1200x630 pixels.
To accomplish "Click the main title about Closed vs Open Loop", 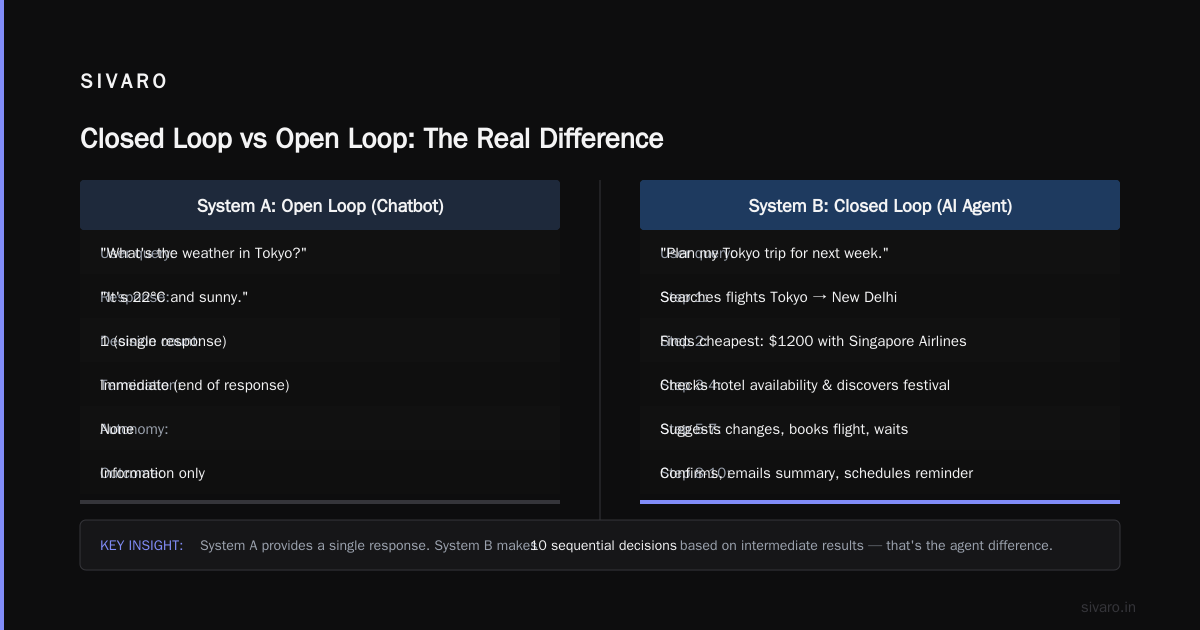I will point(372,138).
